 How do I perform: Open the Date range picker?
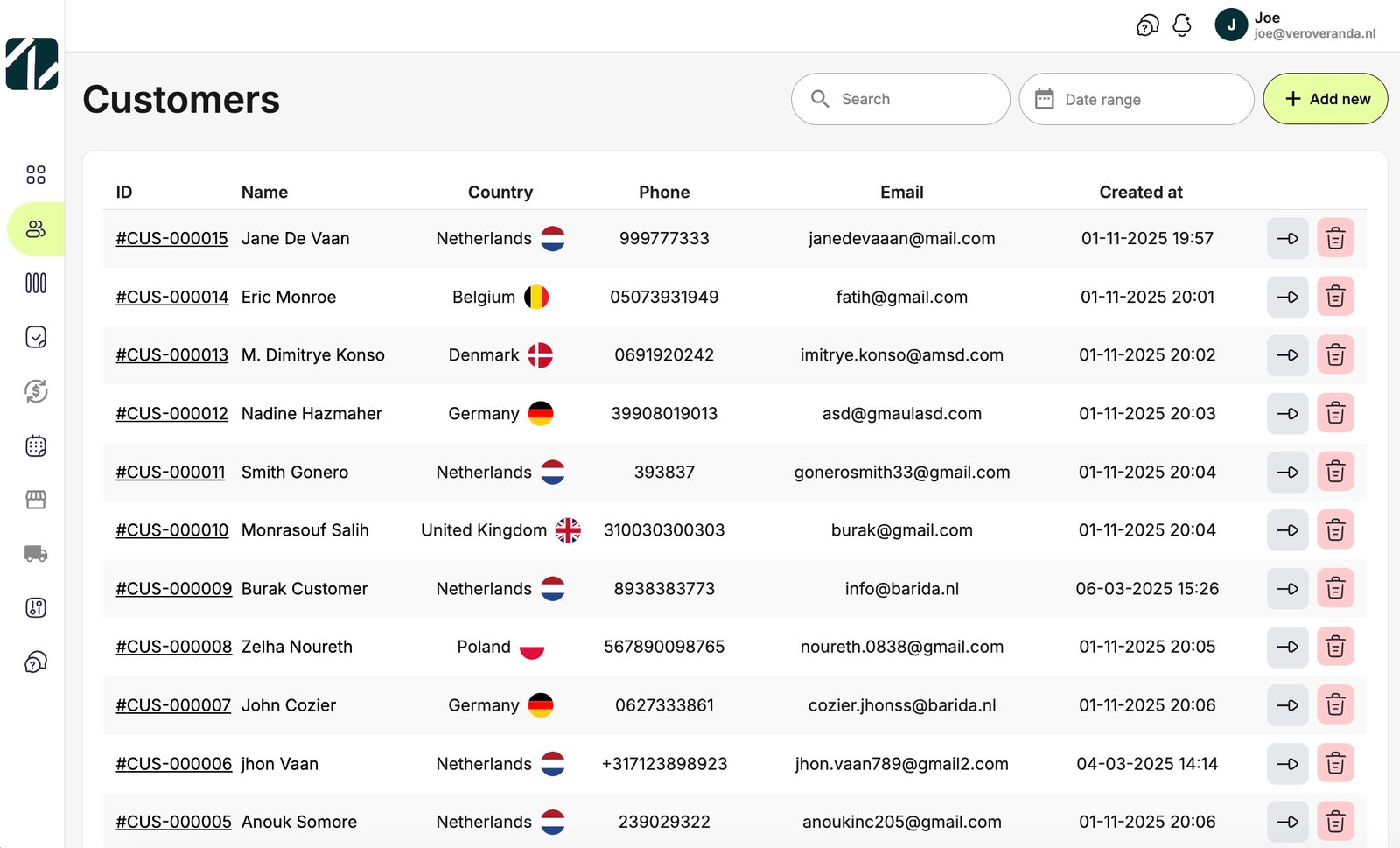(1136, 99)
